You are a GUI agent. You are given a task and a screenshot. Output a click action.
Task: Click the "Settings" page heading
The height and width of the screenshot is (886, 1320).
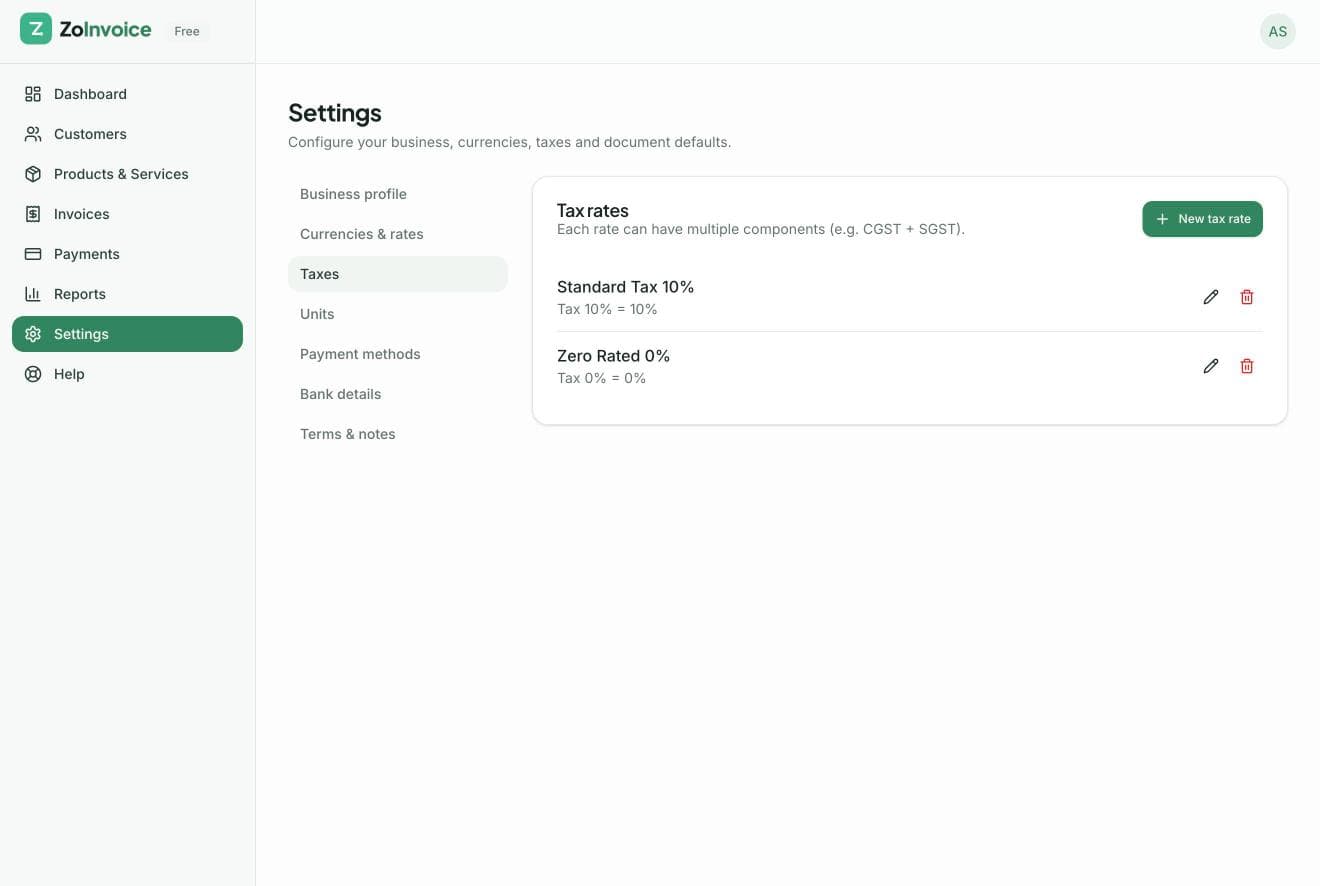(x=335, y=113)
